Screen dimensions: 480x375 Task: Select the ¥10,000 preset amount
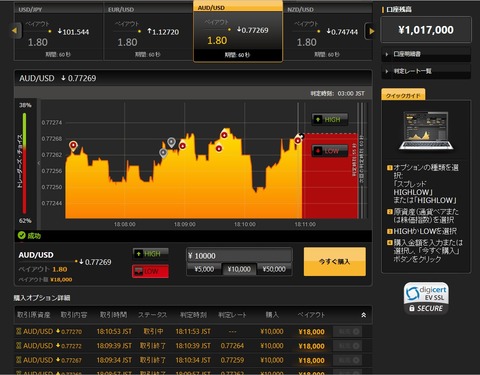coord(239,269)
